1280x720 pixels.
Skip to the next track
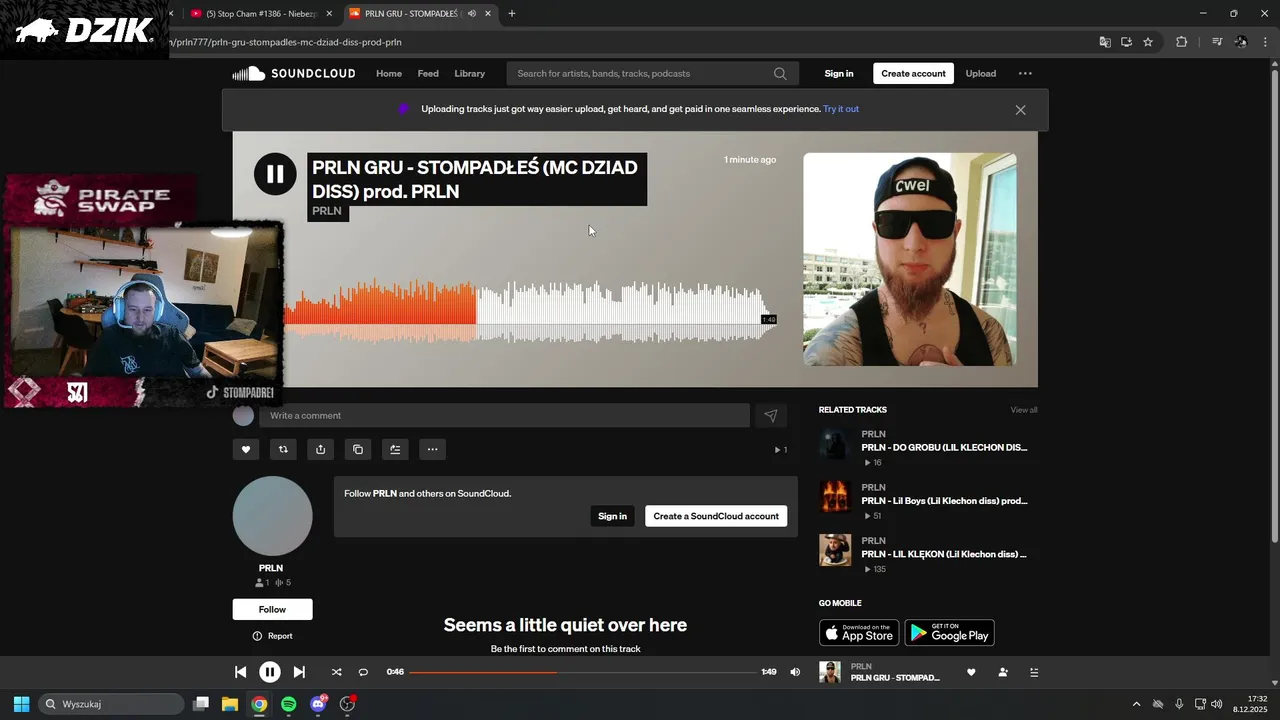click(x=299, y=672)
